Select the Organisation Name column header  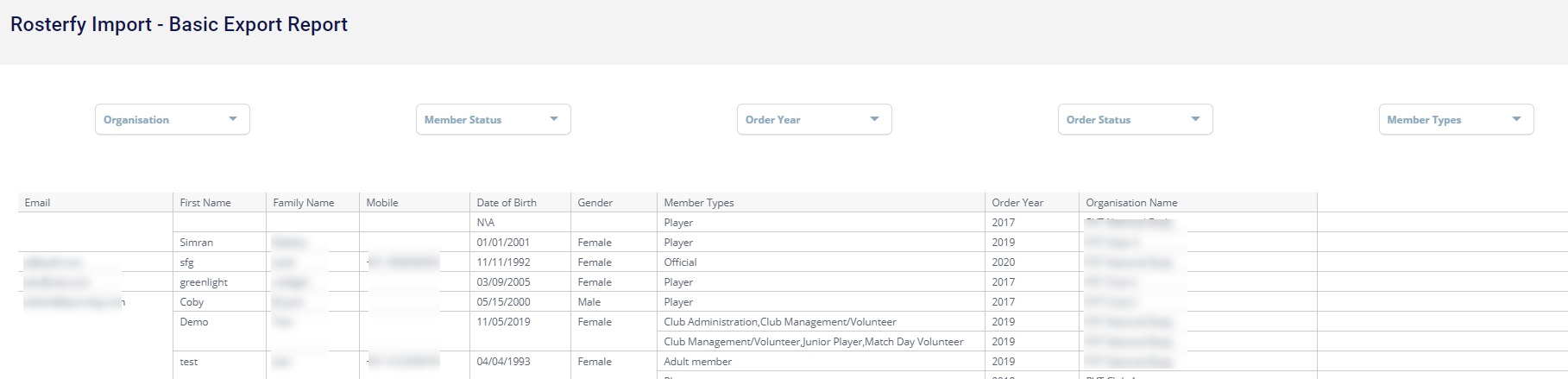point(1131,203)
